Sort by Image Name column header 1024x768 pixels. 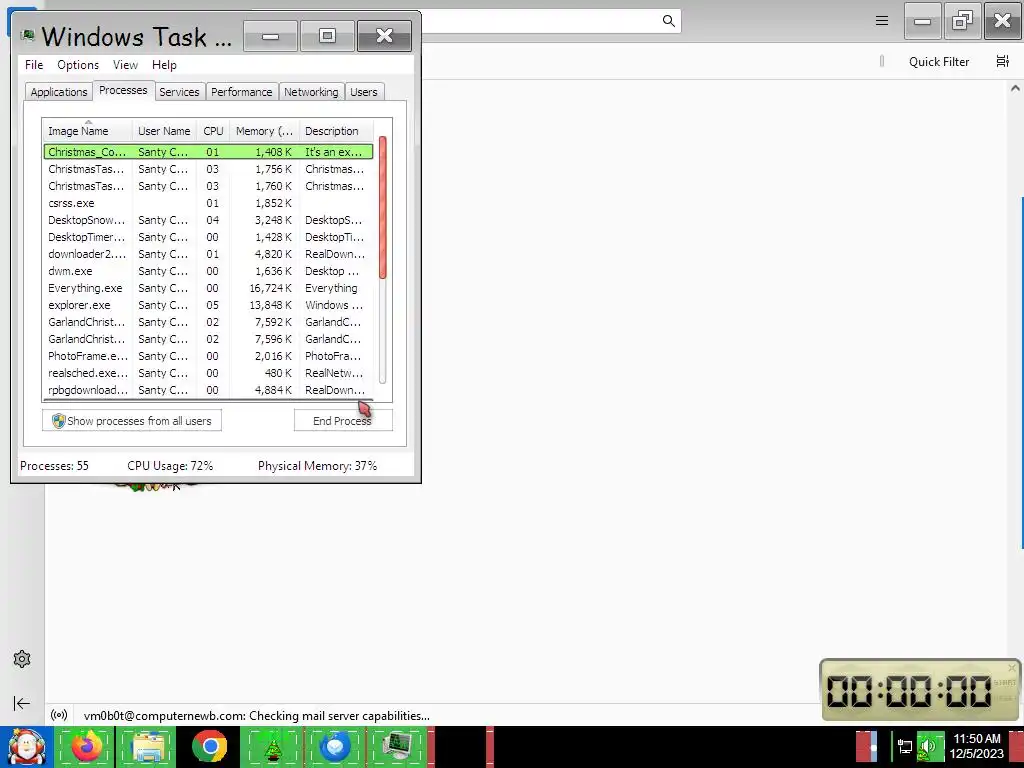point(88,131)
